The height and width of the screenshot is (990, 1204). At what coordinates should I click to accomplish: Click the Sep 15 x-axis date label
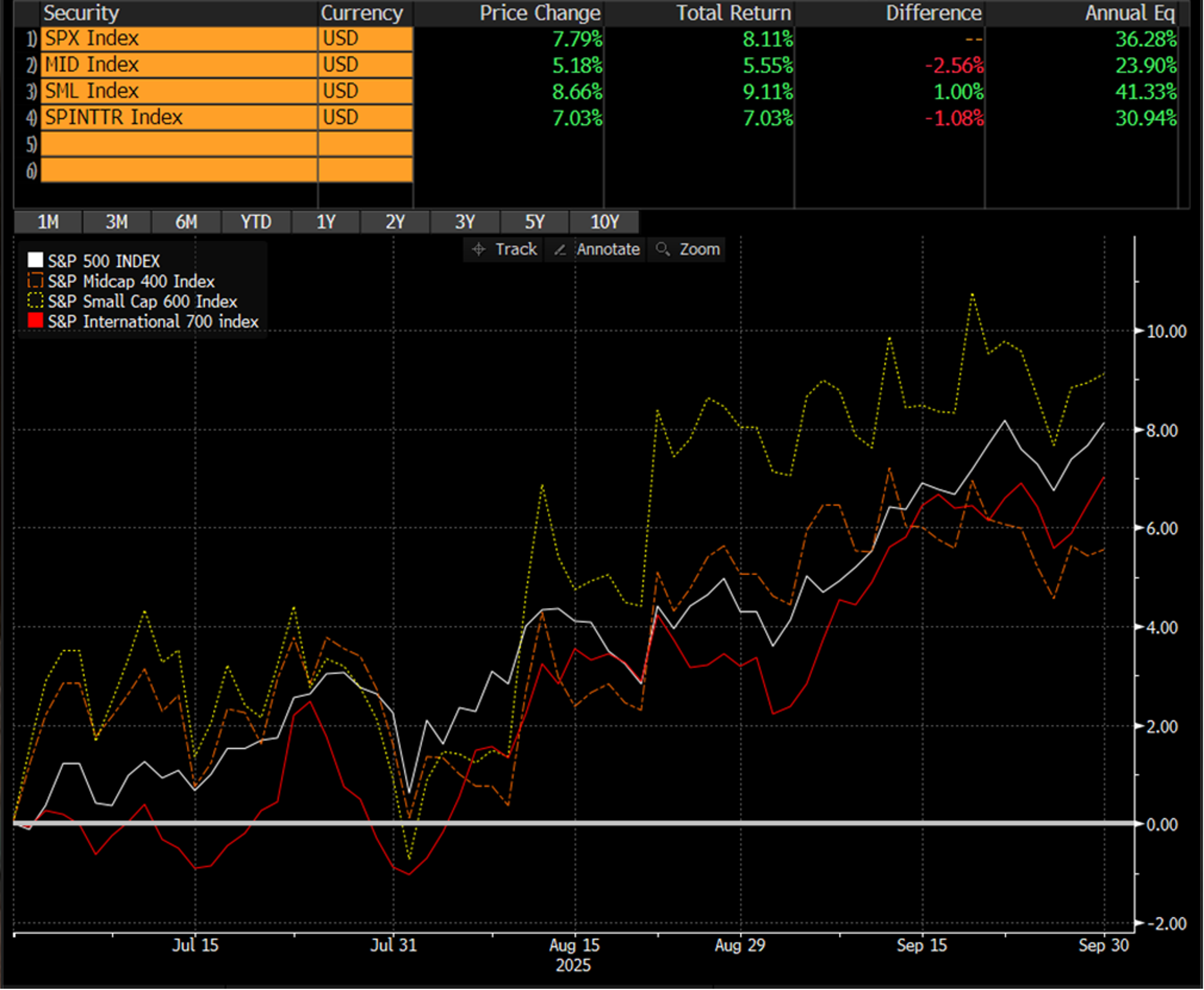coord(922,945)
